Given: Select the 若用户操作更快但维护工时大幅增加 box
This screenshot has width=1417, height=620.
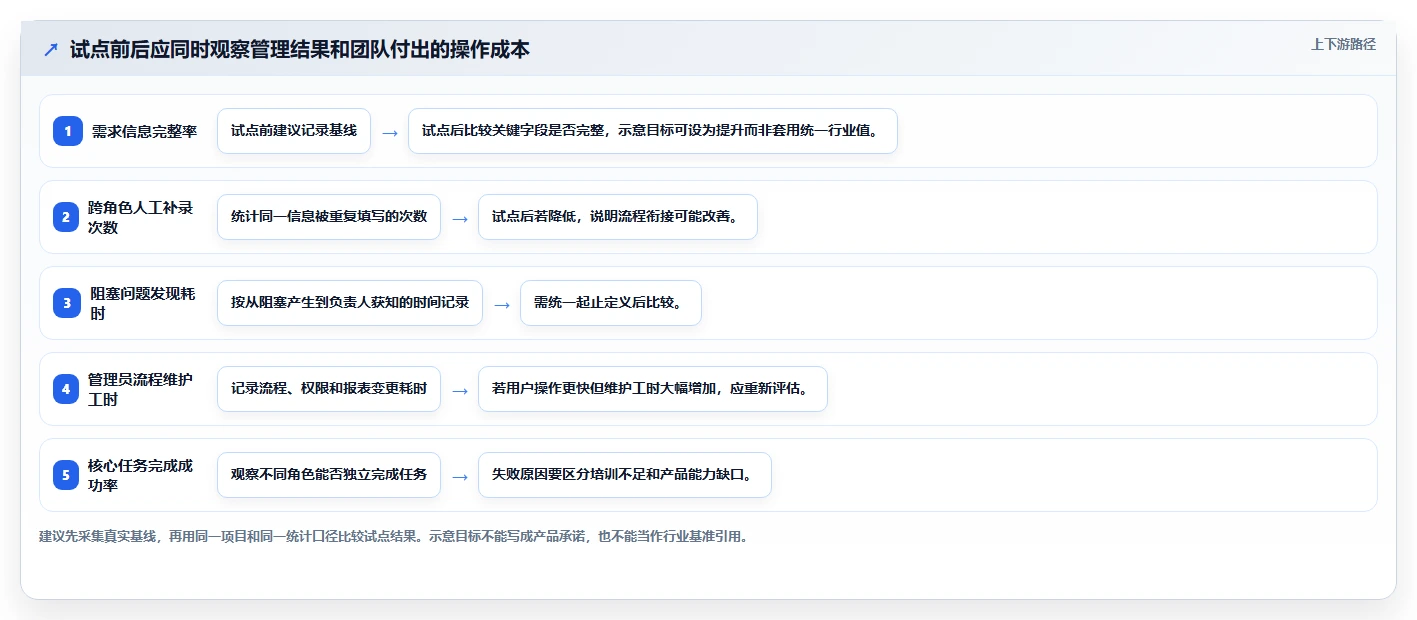Looking at the screenshot, I should (653, 389).
